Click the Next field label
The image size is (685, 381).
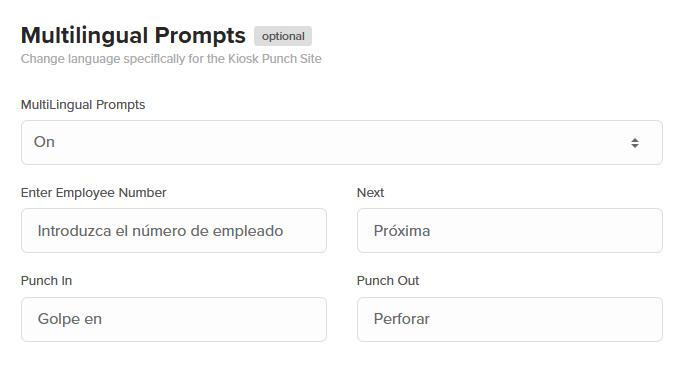click(x=370, y=193)
